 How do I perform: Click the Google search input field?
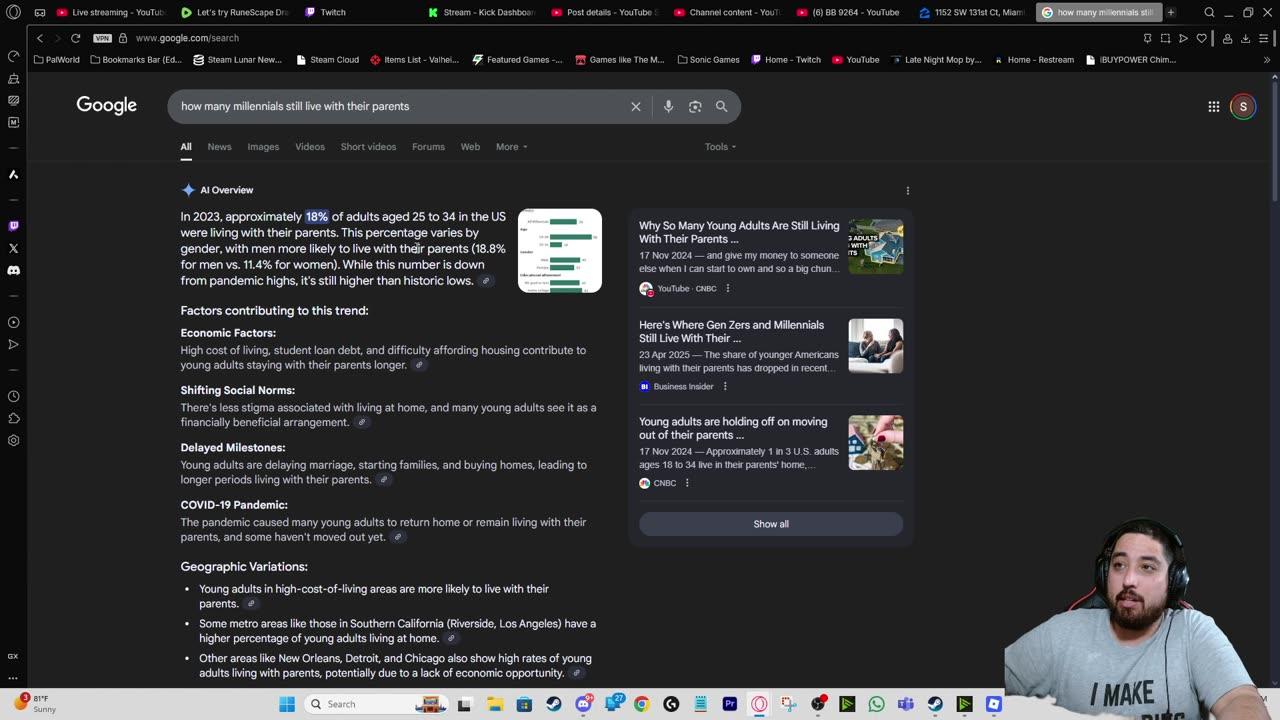click(x=400, y=106)
